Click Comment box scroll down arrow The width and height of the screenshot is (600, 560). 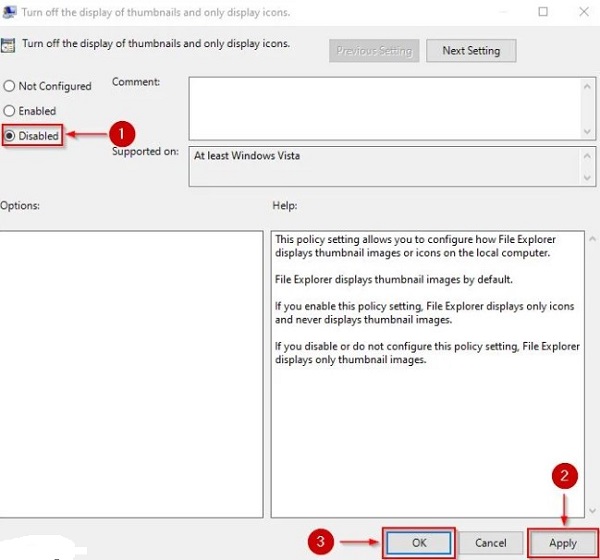tap(587, 131)
